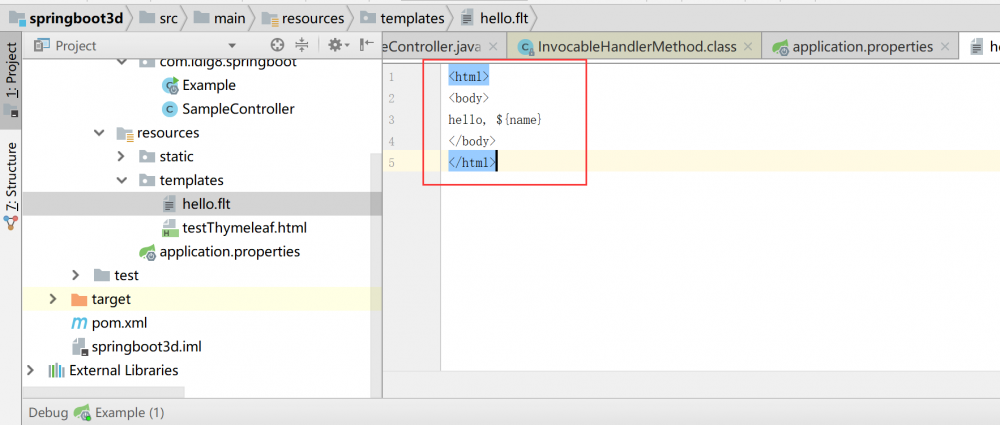Open the Project view dropdown
This screenshot has height=425, width=1000.
tap(232, 45)
